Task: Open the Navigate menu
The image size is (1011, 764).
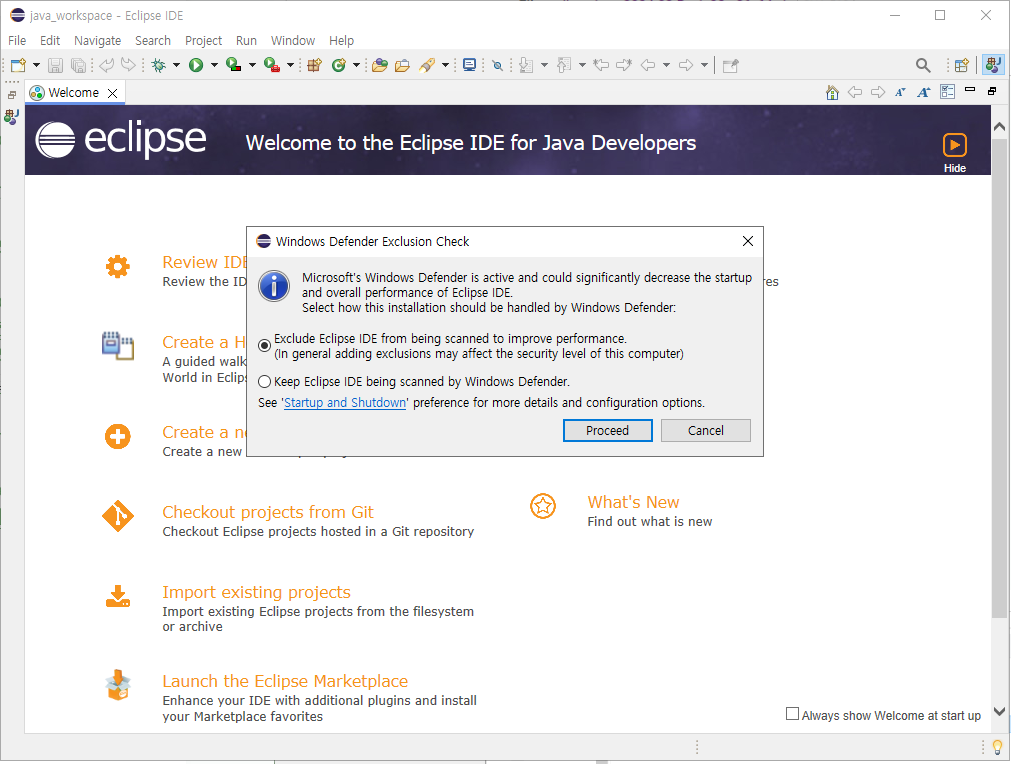Action: [x=97, y=41]
